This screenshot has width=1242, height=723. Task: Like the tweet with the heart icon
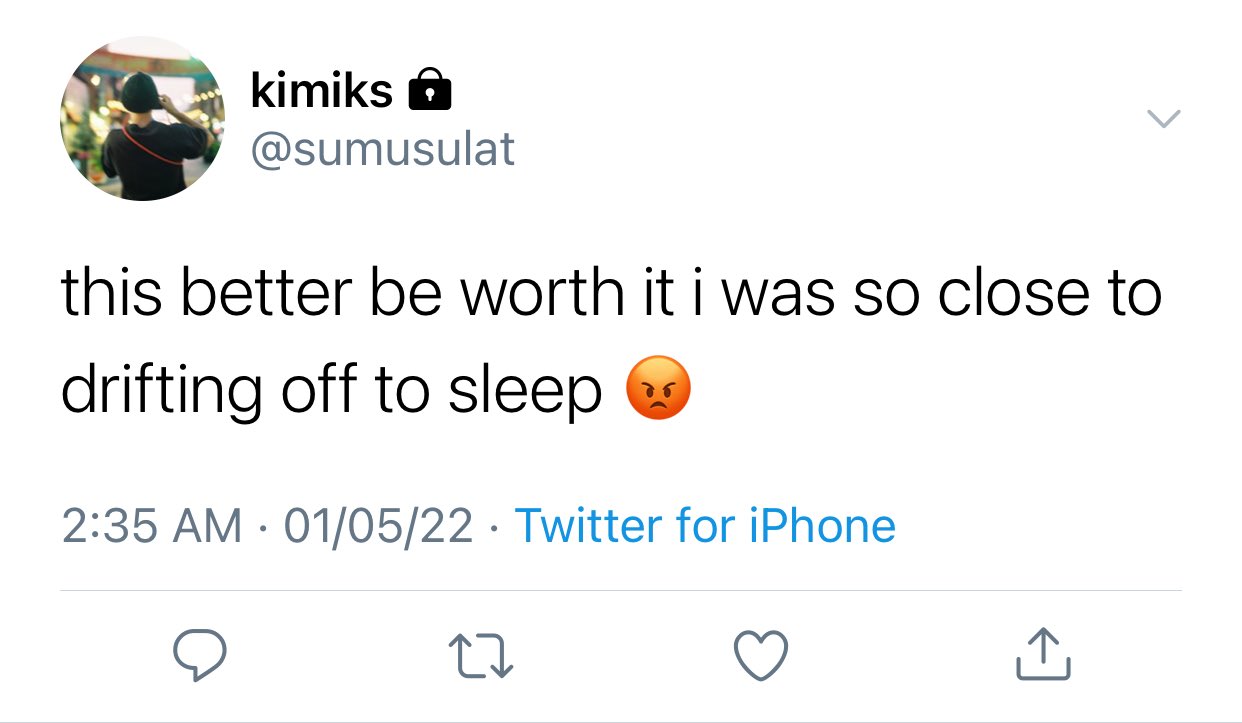(x=762, y=656)
